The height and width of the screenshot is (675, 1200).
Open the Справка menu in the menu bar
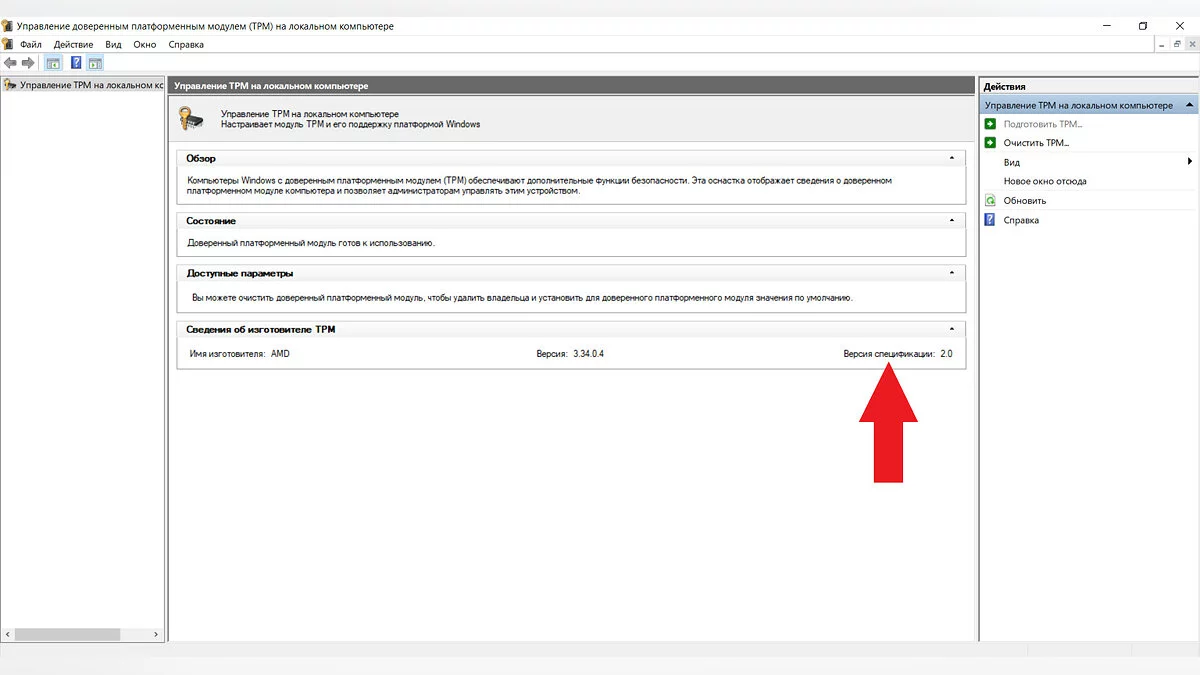186,44
